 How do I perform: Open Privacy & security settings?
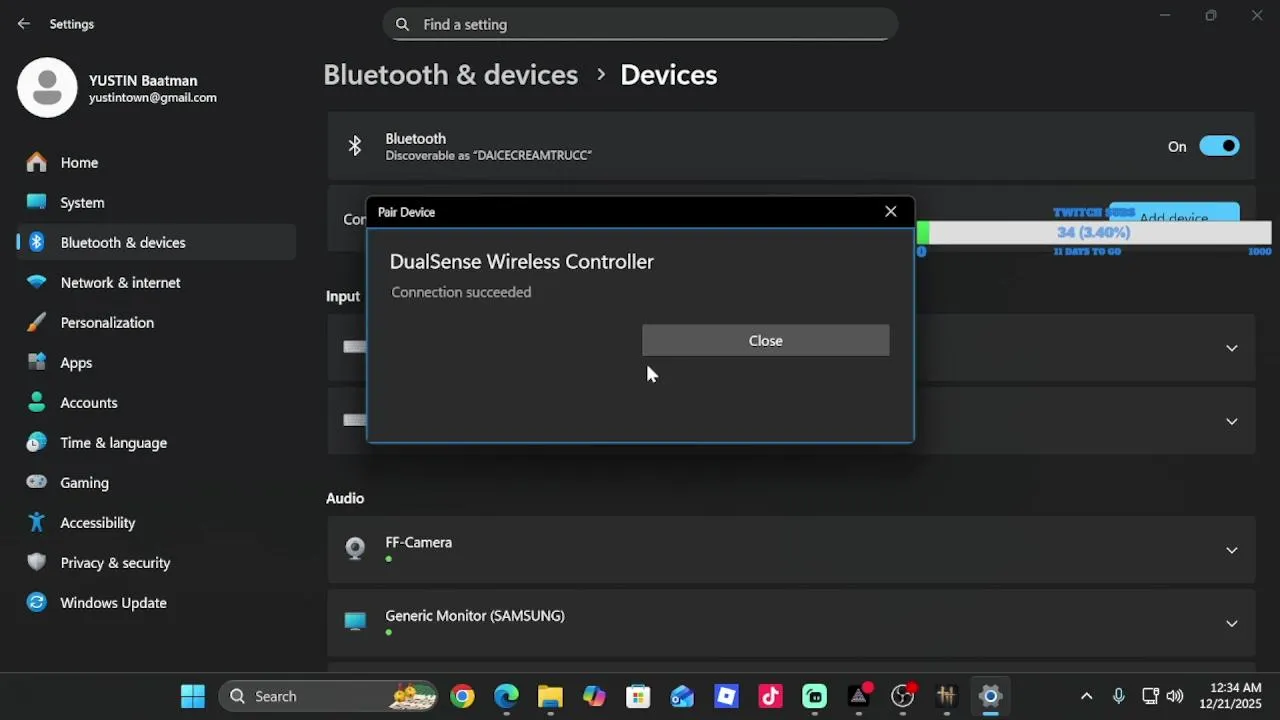[156, 562]
